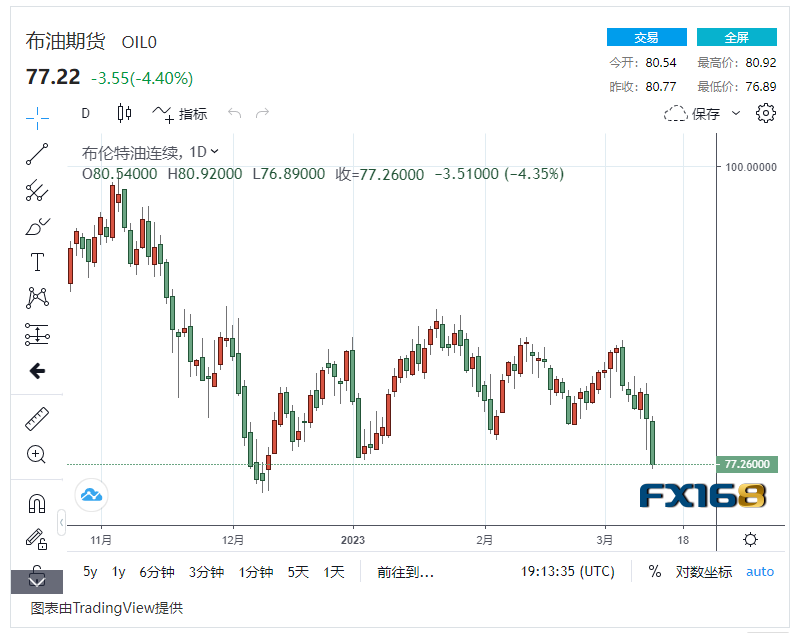800x633 pixels.
Task: Set range to 5y
Action: coord(90,572)
